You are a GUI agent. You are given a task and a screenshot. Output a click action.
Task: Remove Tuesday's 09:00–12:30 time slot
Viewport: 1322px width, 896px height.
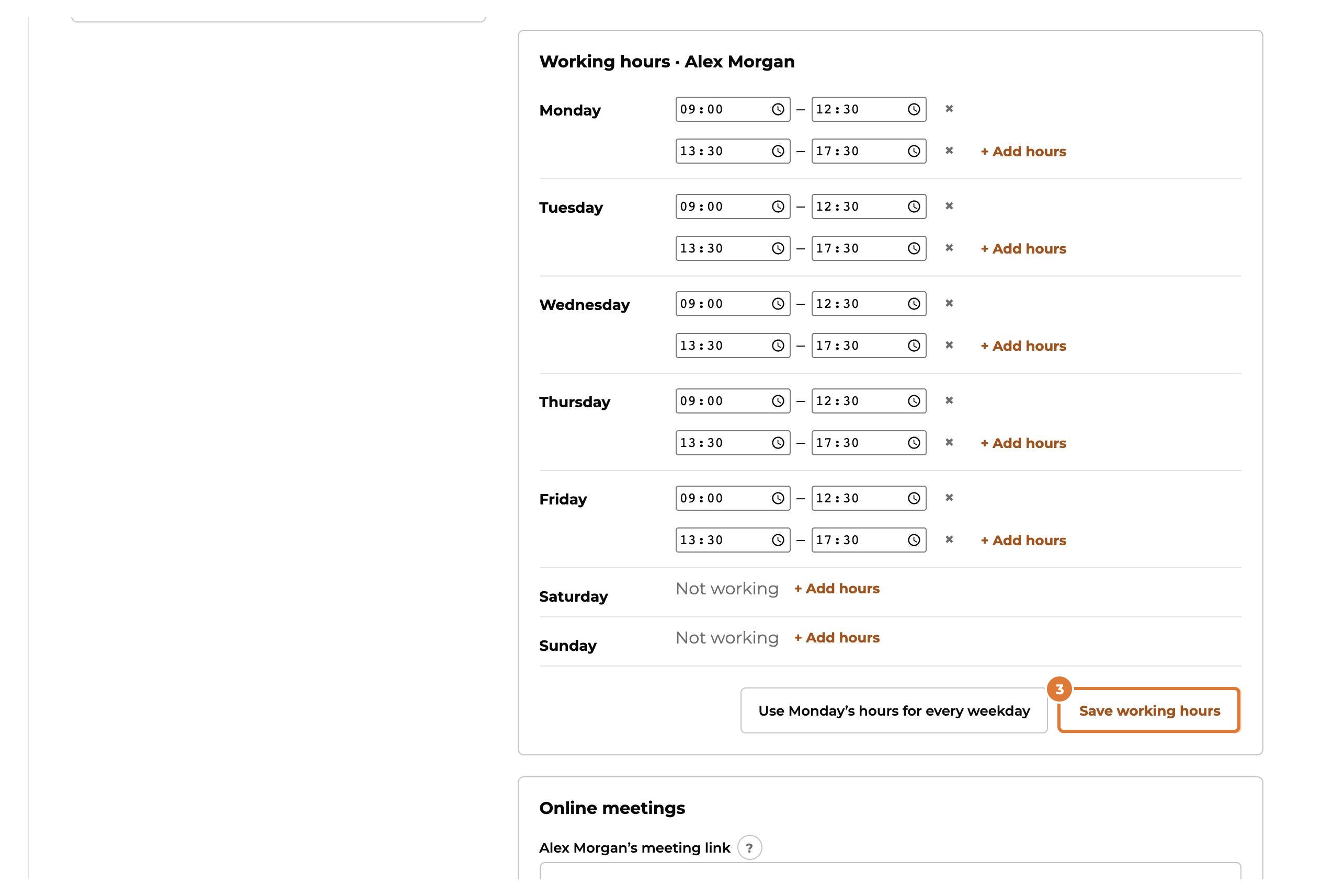(x=949, y=206)
